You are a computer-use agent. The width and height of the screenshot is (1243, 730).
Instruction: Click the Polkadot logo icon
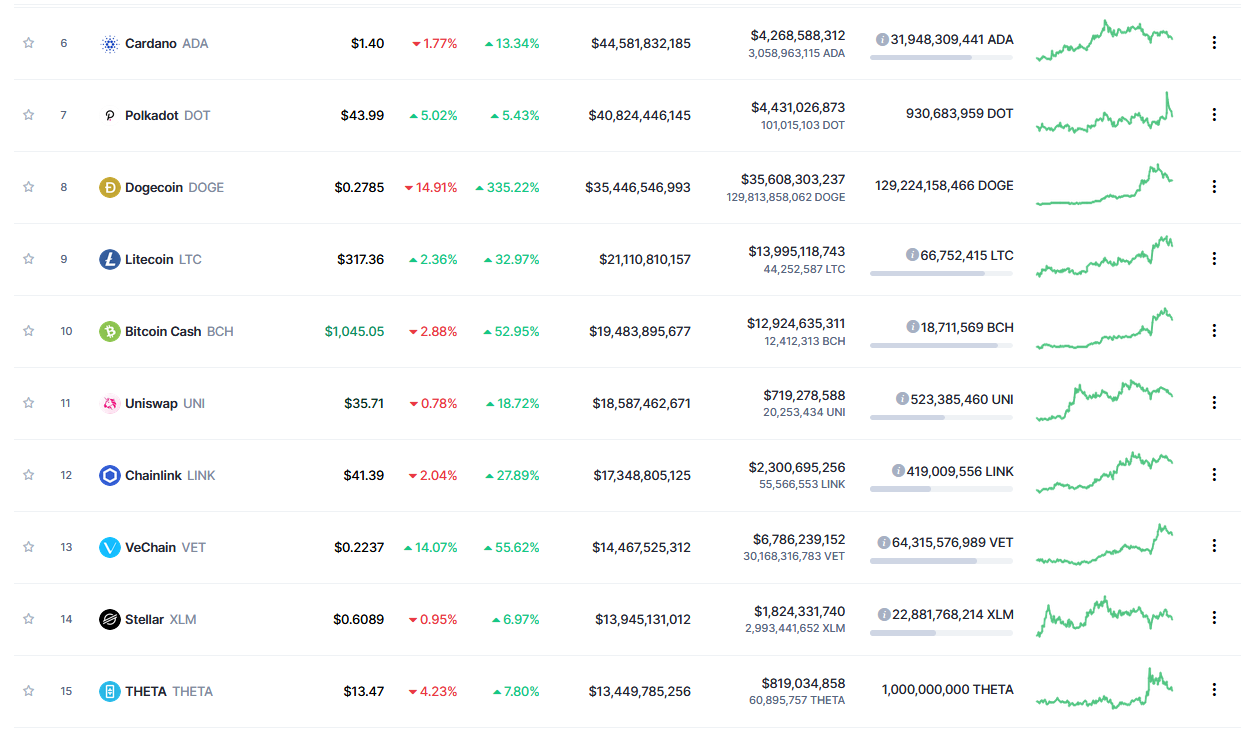110,116
